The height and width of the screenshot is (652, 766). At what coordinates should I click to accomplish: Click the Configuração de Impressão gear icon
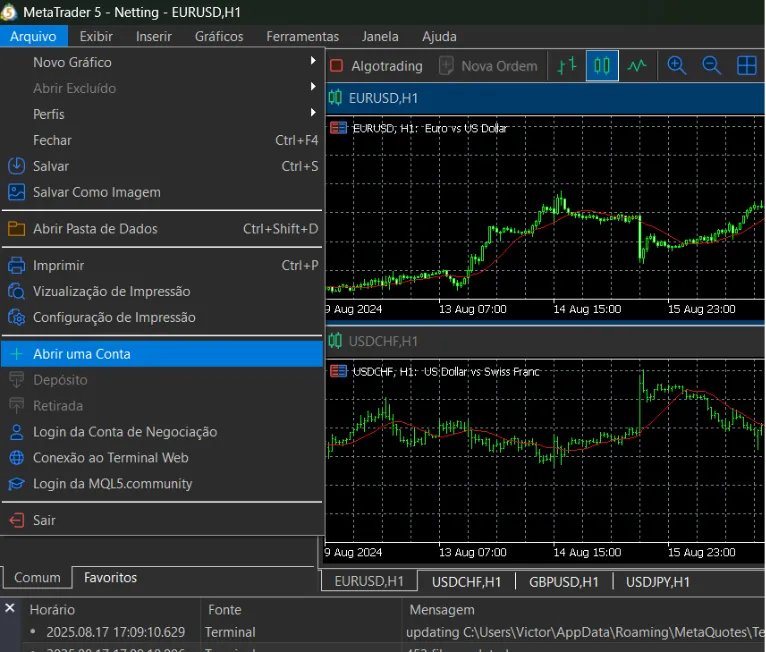click(17, 317)
